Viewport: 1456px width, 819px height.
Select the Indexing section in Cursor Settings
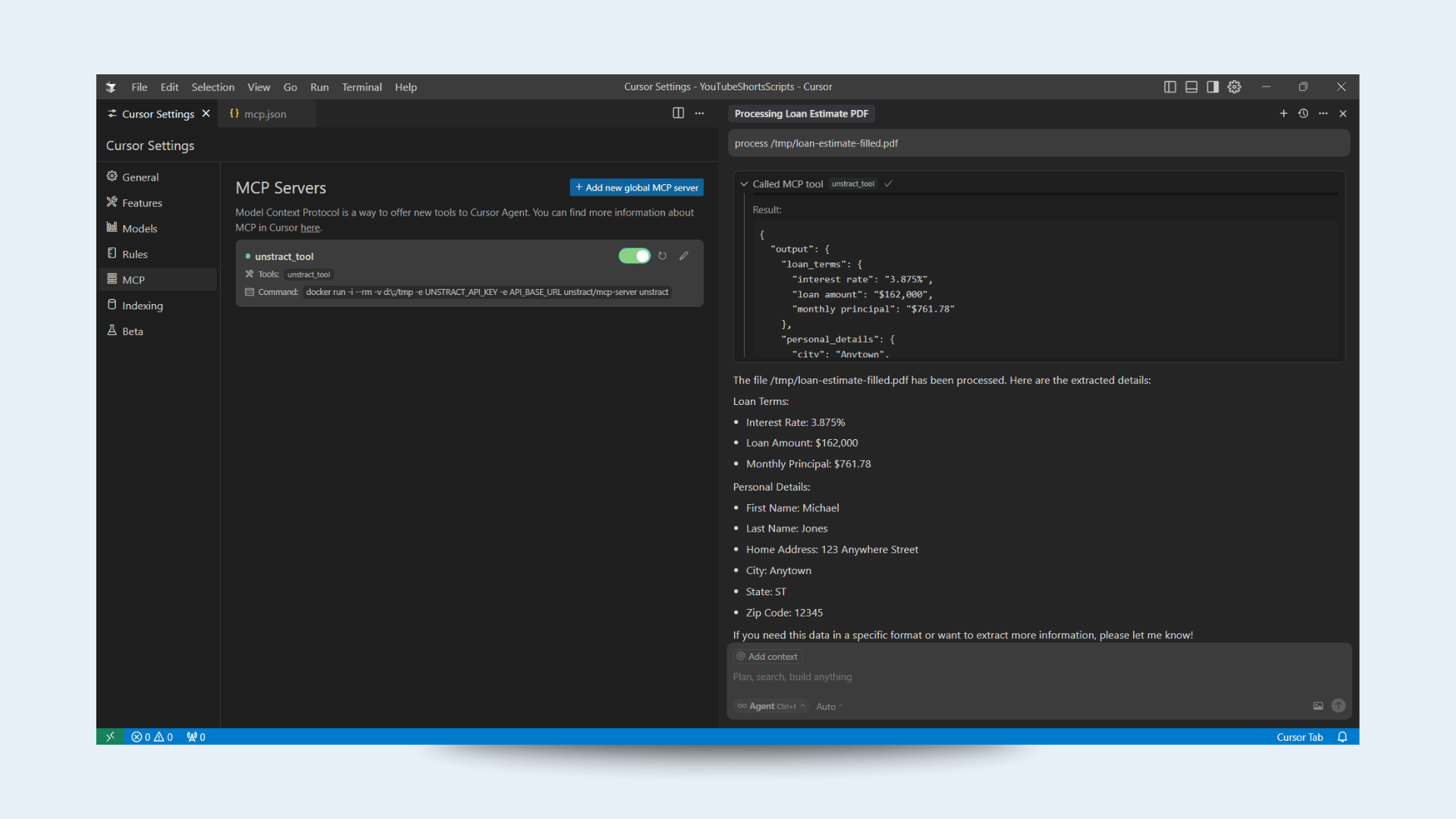click(143, 305)
